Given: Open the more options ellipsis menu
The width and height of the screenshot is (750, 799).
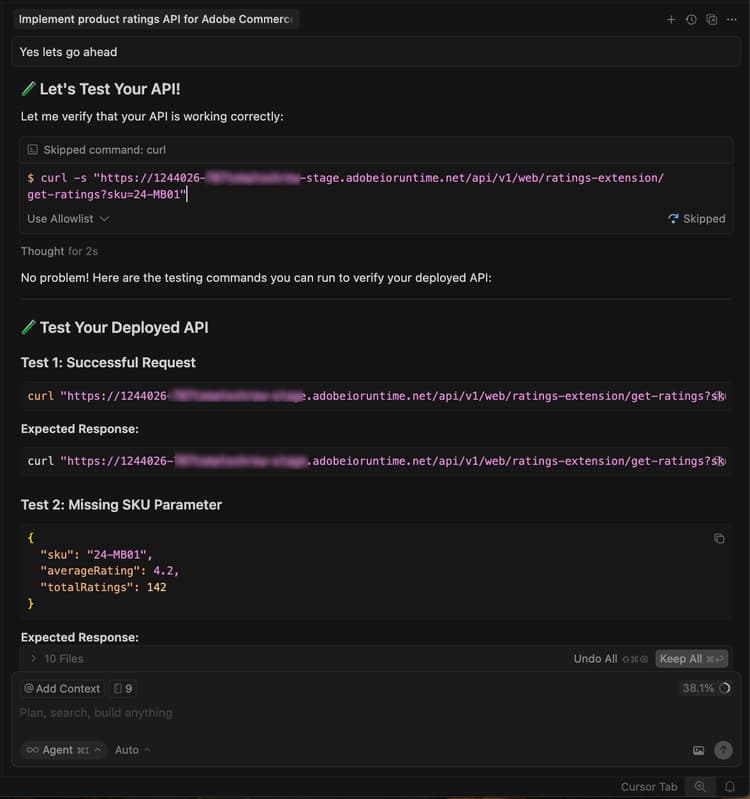Looking at the screenshot, I should tap(732, 19).
